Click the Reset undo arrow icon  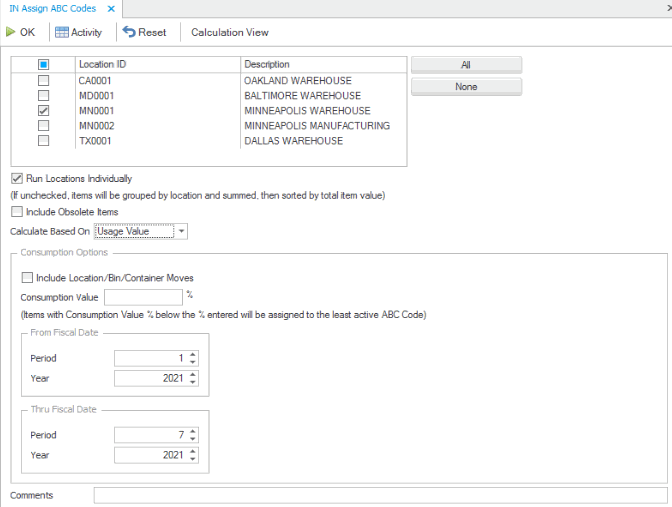129,32
